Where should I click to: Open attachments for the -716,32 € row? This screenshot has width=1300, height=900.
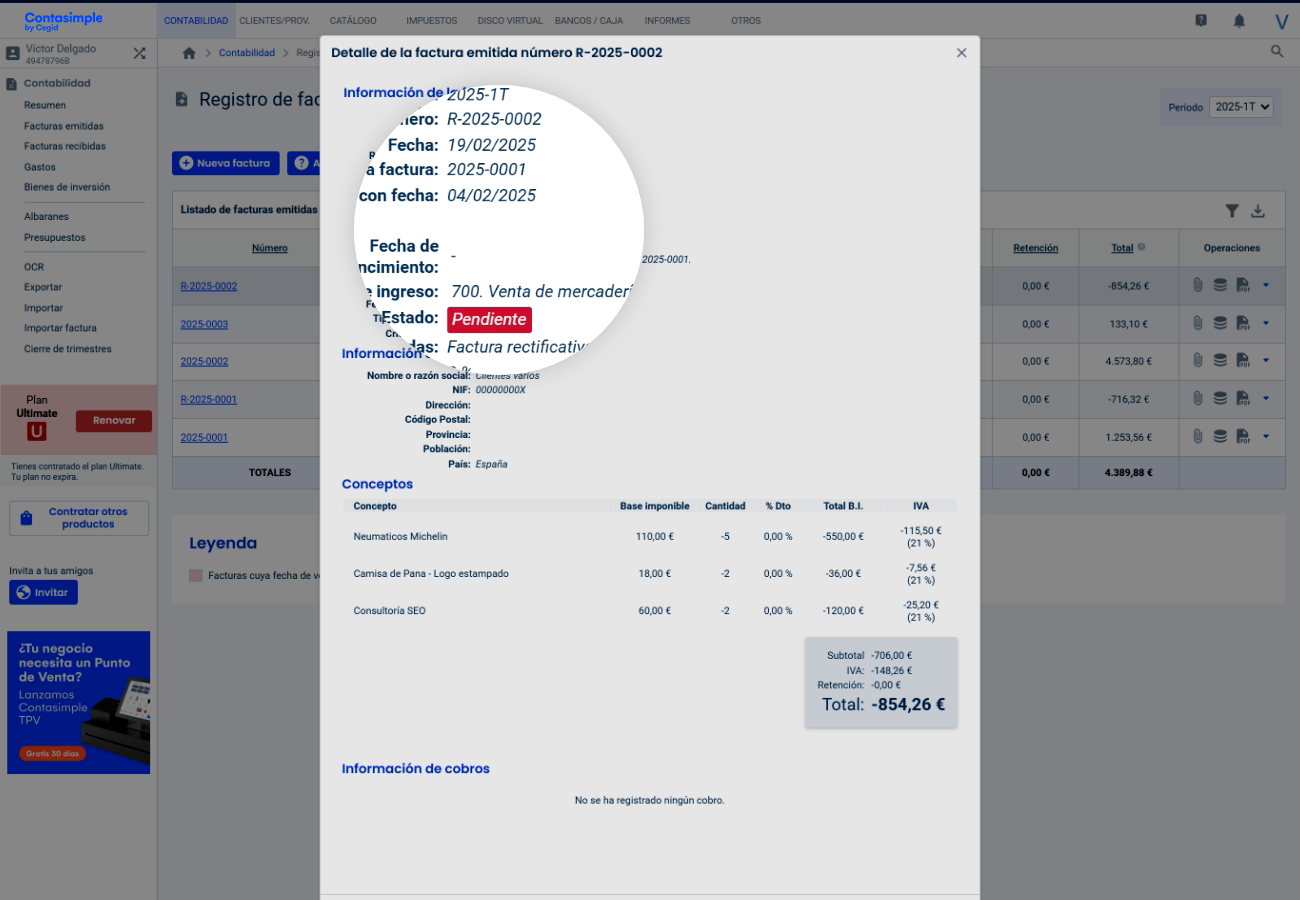click(1197, 398)
